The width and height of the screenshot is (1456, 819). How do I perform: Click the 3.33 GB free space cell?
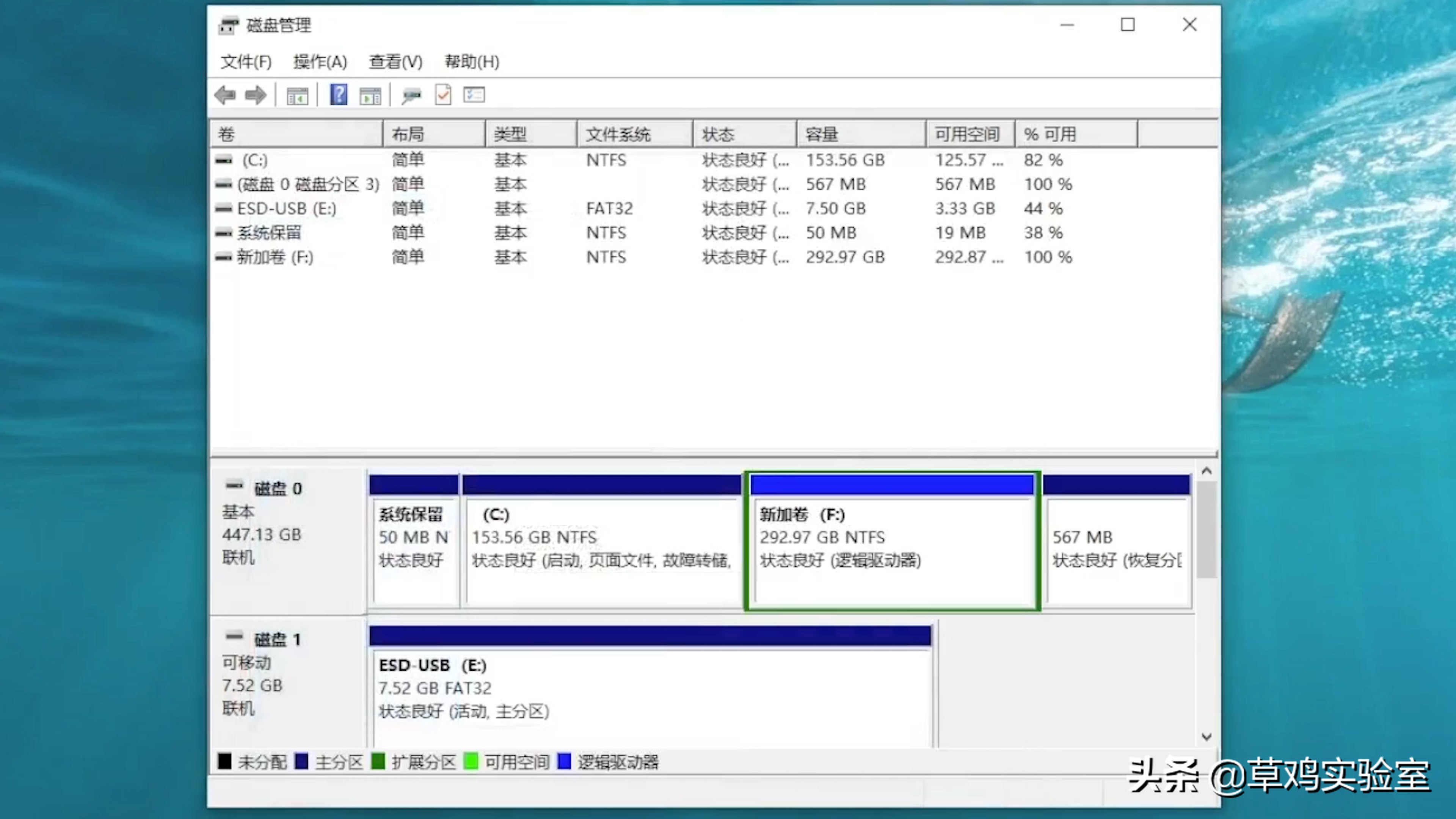point(965,209)
